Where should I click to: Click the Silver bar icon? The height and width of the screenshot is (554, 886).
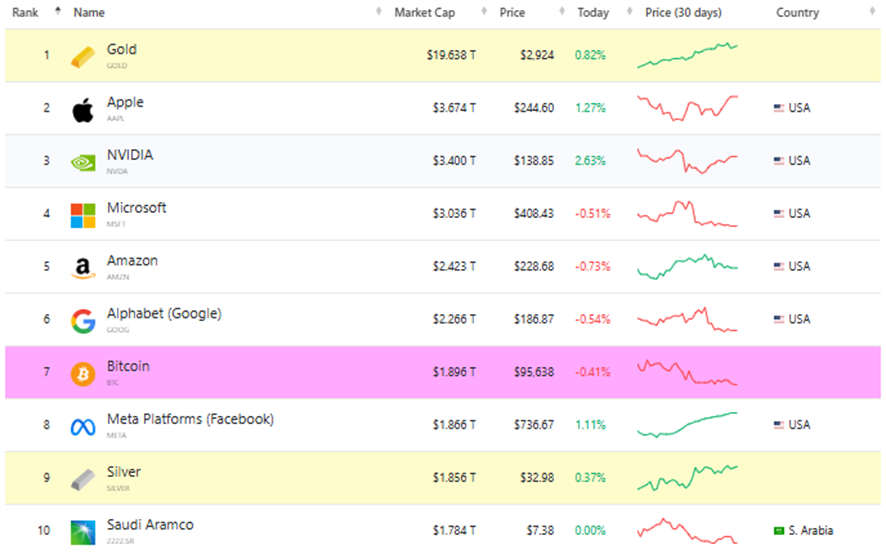[83, 479]
